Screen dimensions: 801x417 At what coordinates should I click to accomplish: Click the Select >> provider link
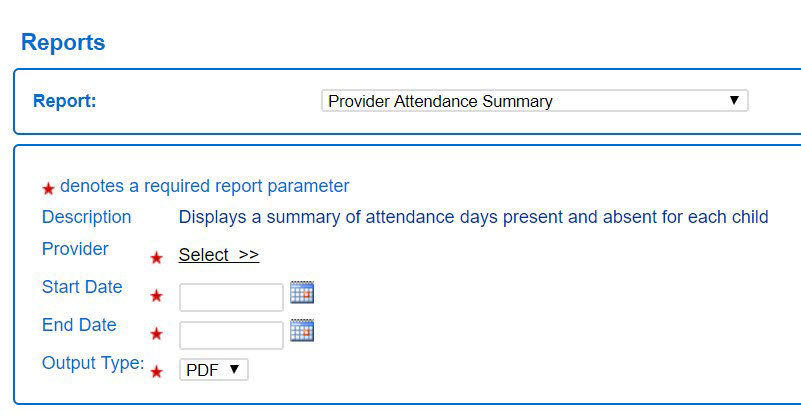[x=218, y=255]
